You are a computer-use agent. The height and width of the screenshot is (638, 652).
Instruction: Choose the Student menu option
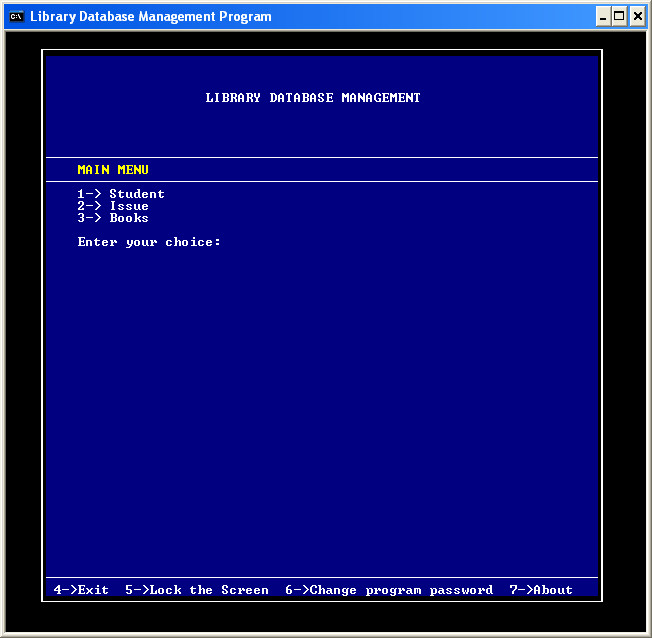coord(137,194)
